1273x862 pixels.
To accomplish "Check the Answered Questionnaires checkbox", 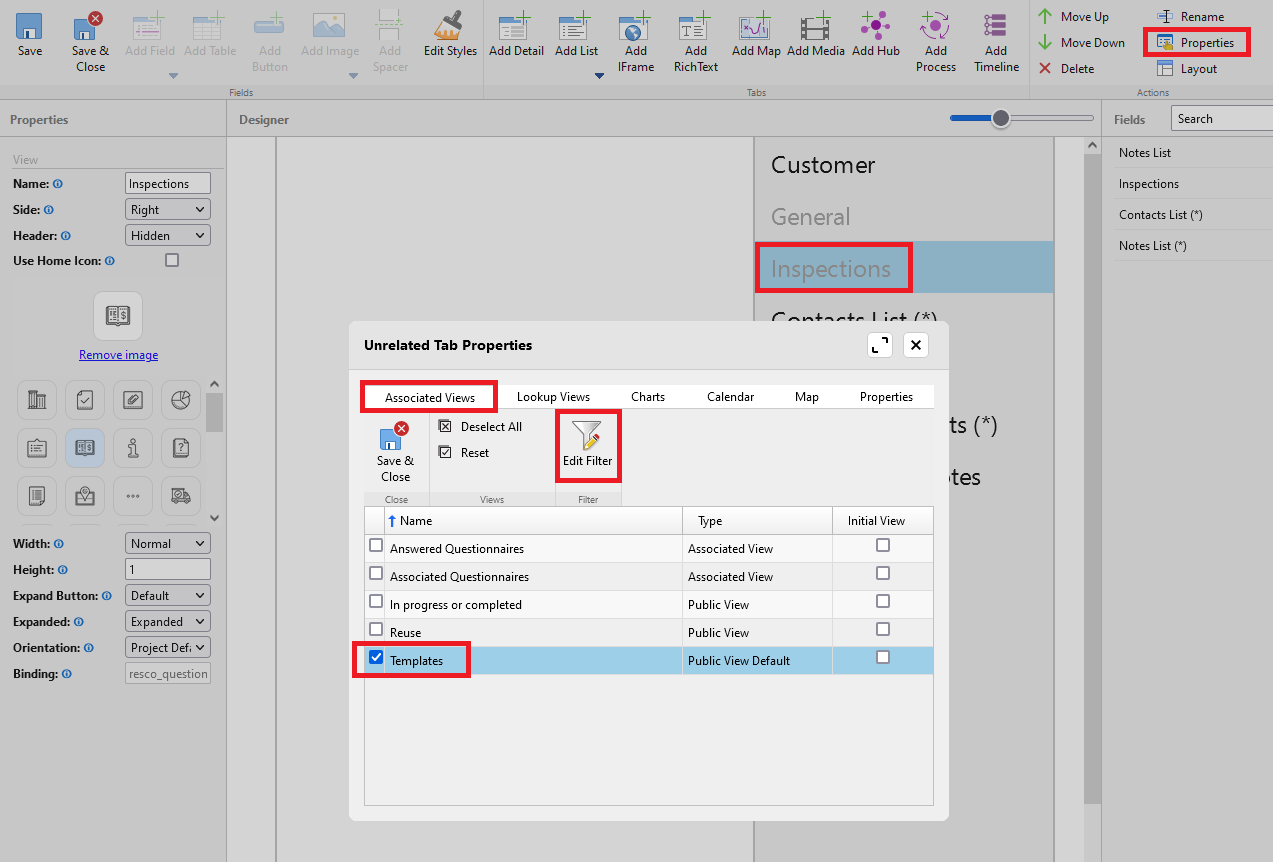I will (x=376, y=545).
